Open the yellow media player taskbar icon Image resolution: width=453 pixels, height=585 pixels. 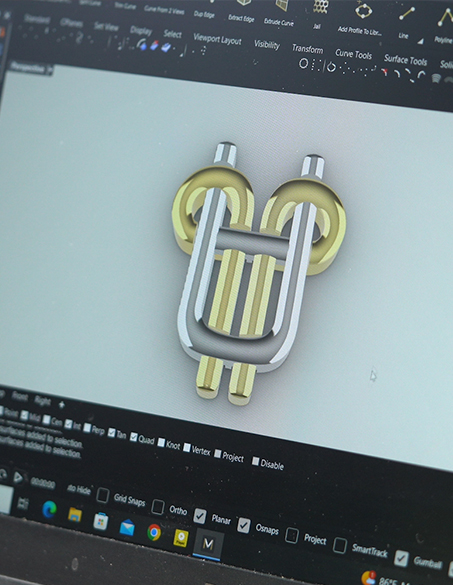(x=181, y=538)
